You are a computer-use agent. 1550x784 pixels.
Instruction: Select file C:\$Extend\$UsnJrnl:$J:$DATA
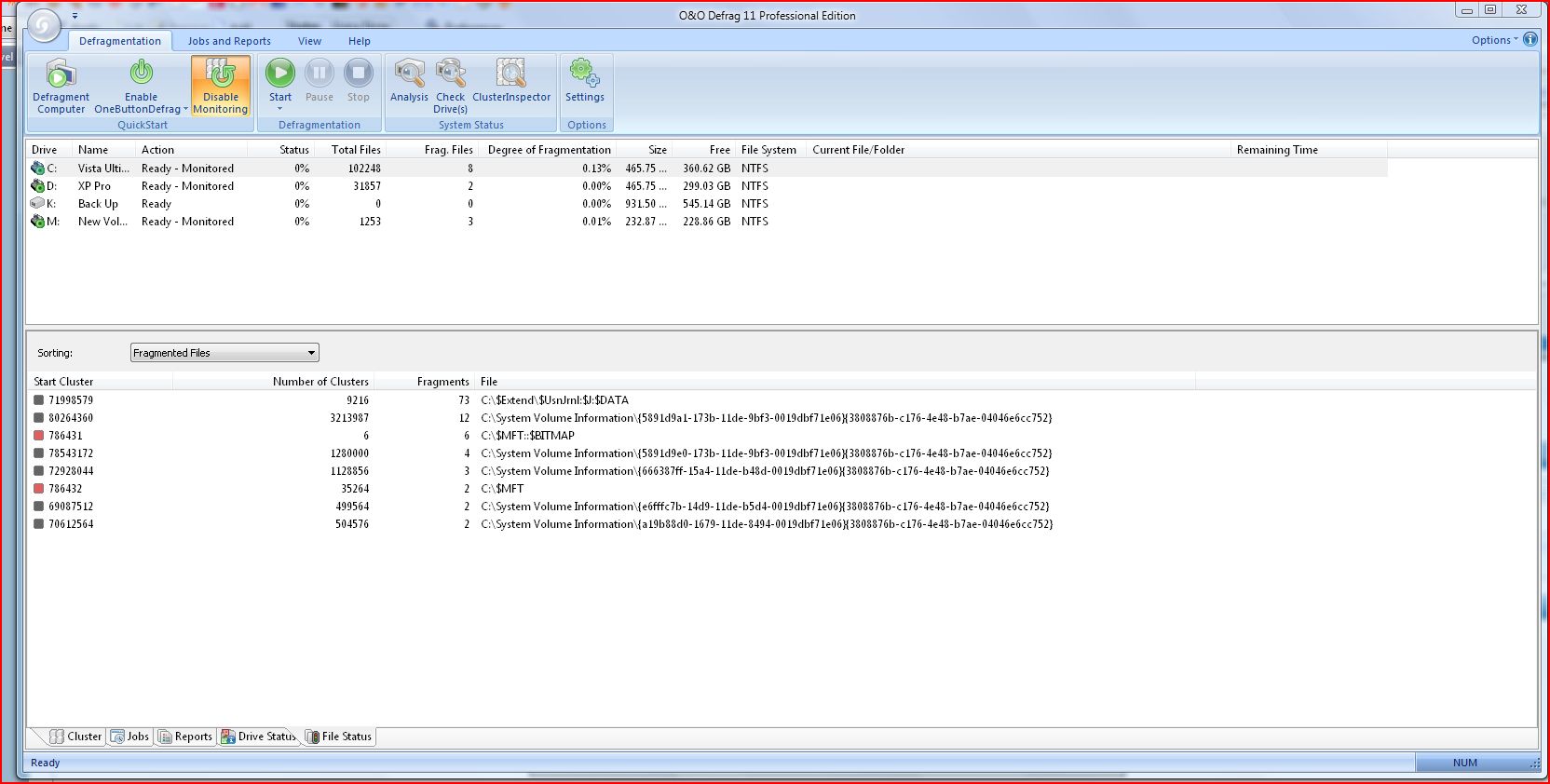pyautogui.click(x=554, y=400)
